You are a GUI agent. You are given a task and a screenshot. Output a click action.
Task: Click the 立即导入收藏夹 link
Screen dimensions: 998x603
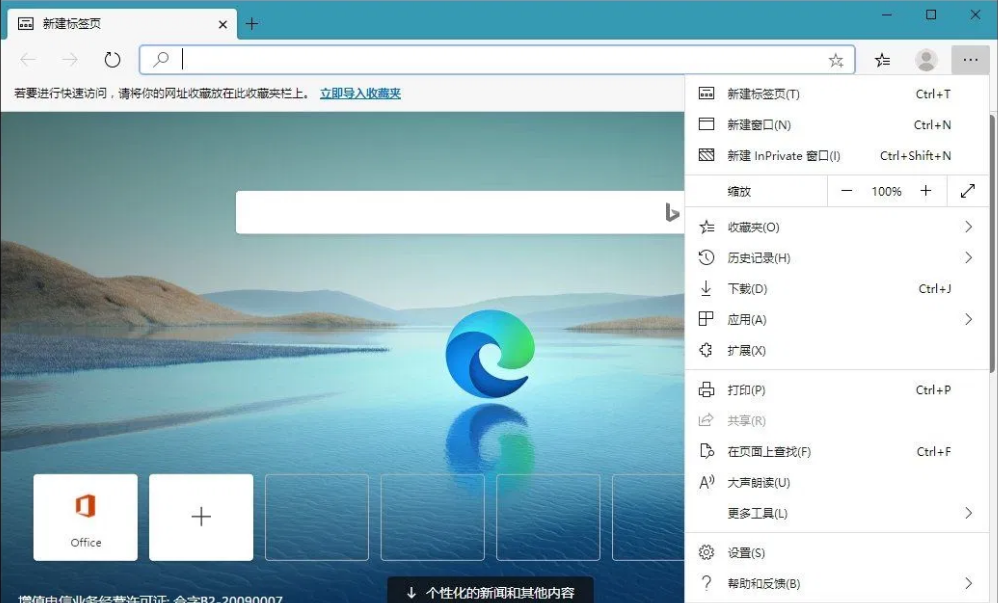pyautogui.click(x=360, y=93)
